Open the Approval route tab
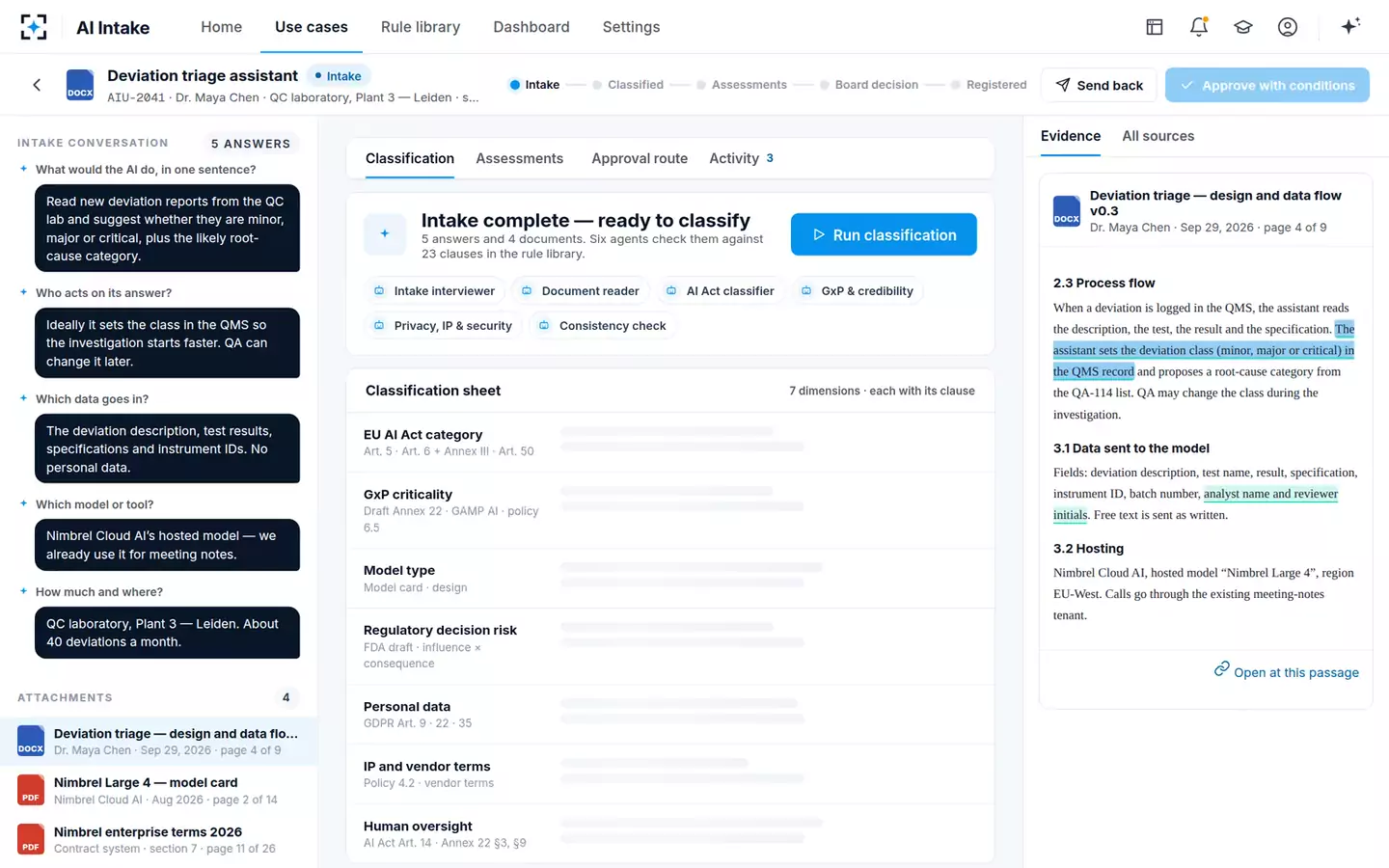 (640, 158)
